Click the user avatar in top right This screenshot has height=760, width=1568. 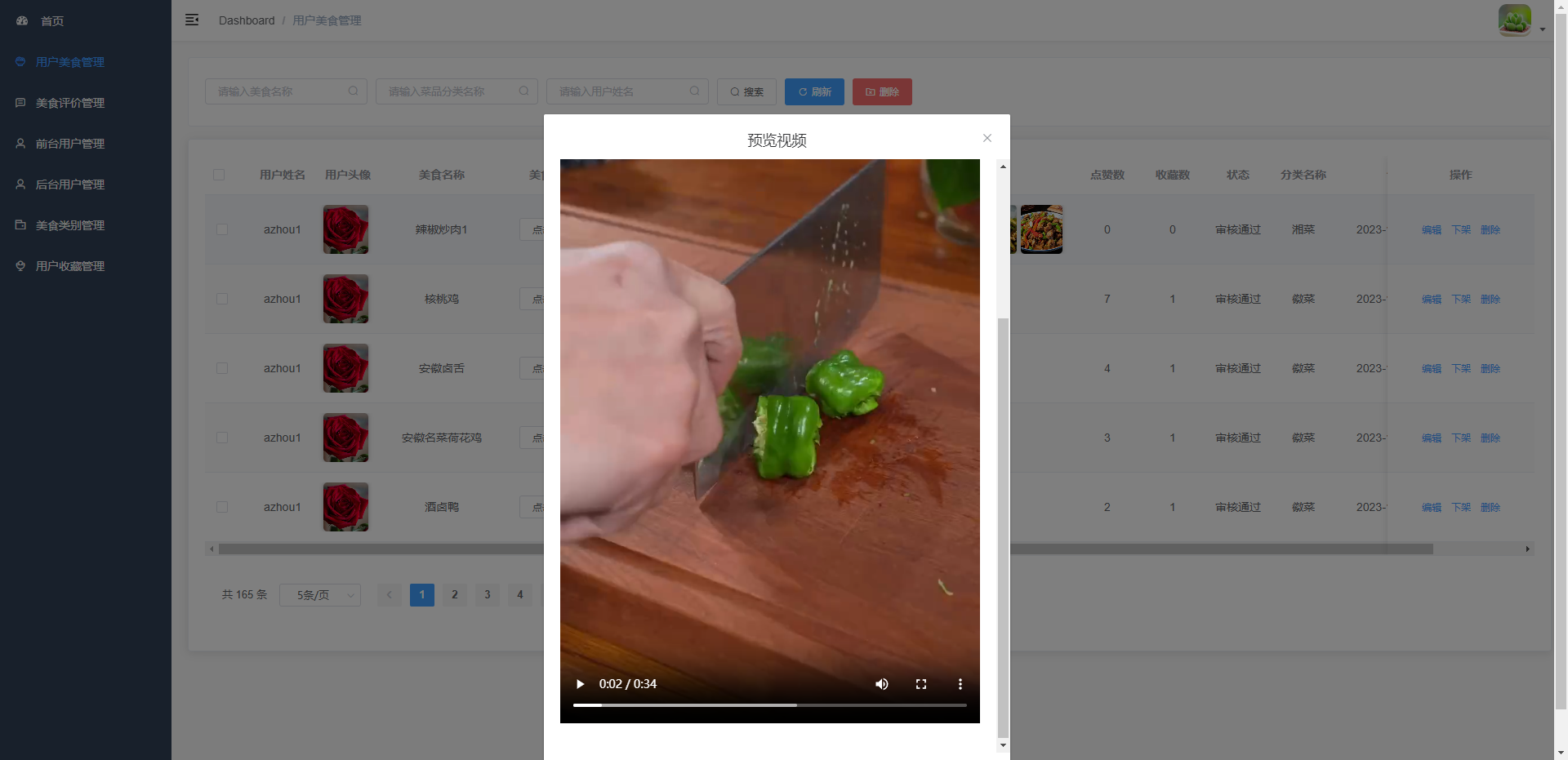coord(1514,20)
